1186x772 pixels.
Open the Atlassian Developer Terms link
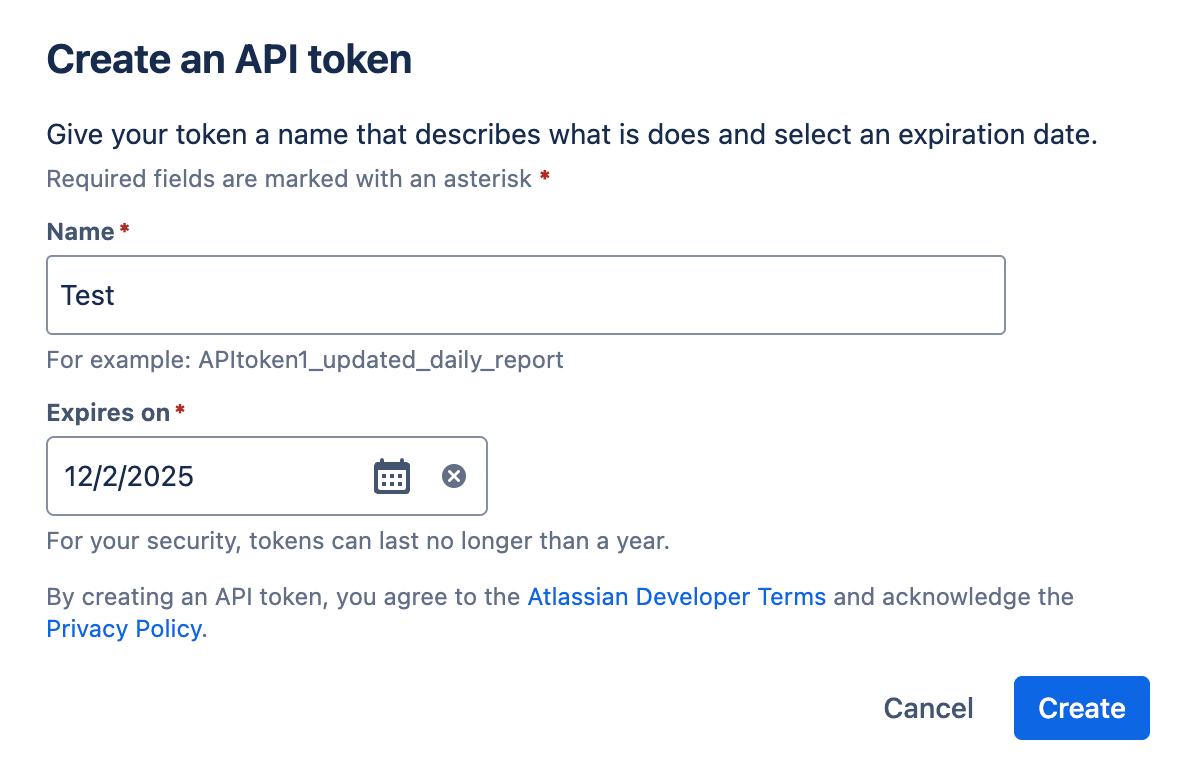pyautogui.click(x=677, y=597)
